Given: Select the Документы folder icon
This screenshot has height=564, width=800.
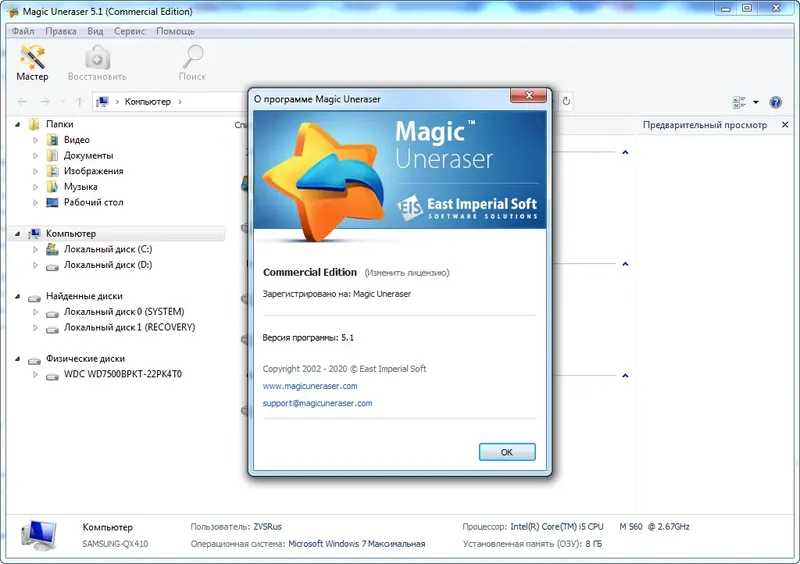Looking at the screenshot, I should (52, 155).
